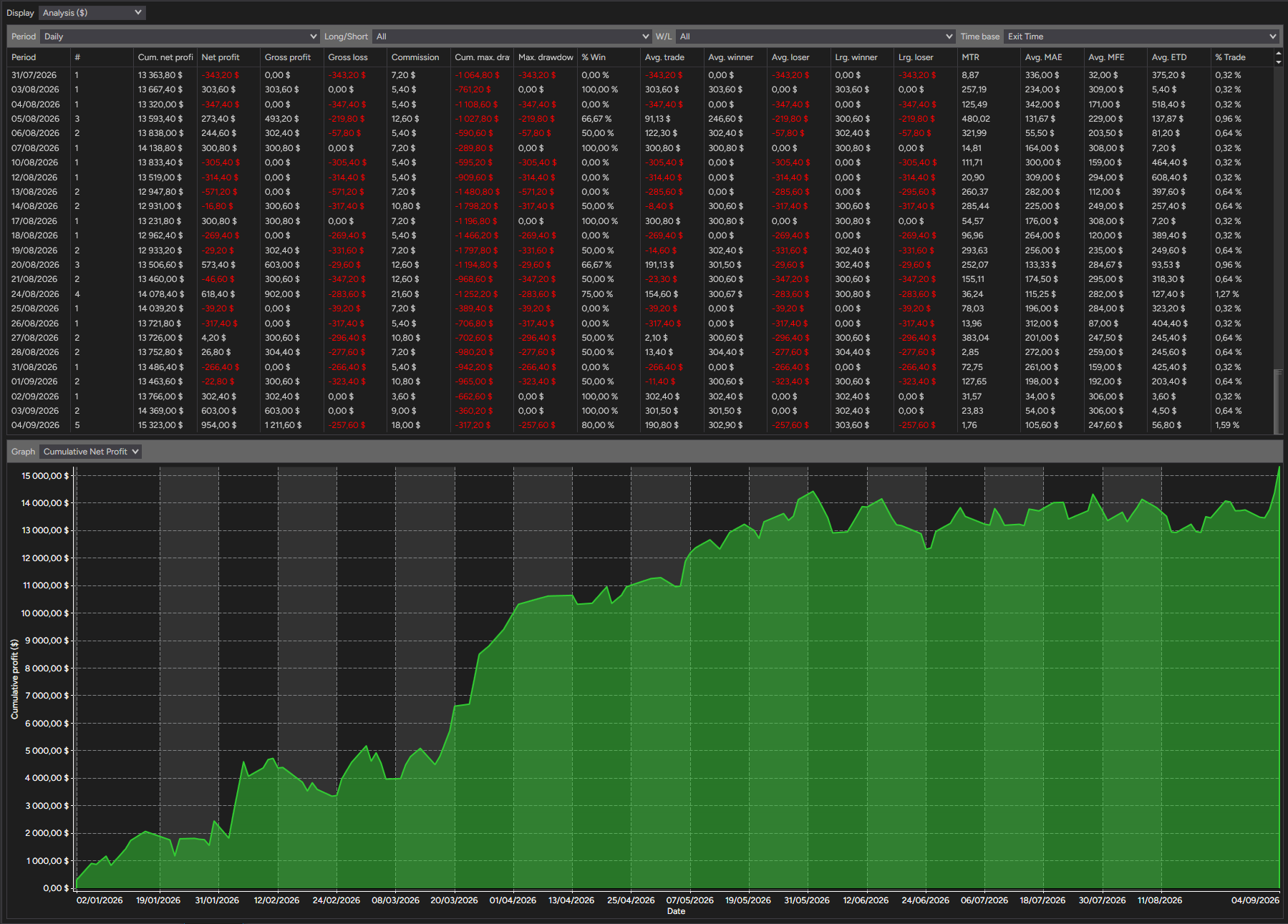Click the 15 000,00 $ y-axis label
1288x924 pixels.
[45, 476]
